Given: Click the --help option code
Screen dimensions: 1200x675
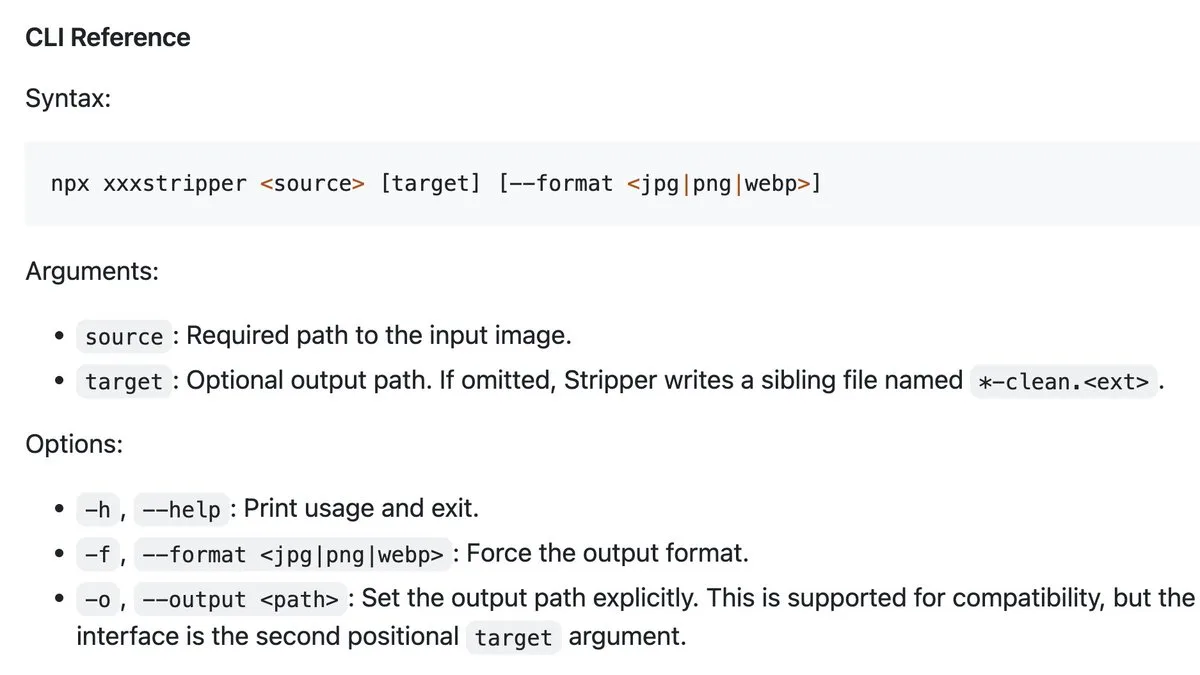Looking at the screenshot, I should (181, 509).
